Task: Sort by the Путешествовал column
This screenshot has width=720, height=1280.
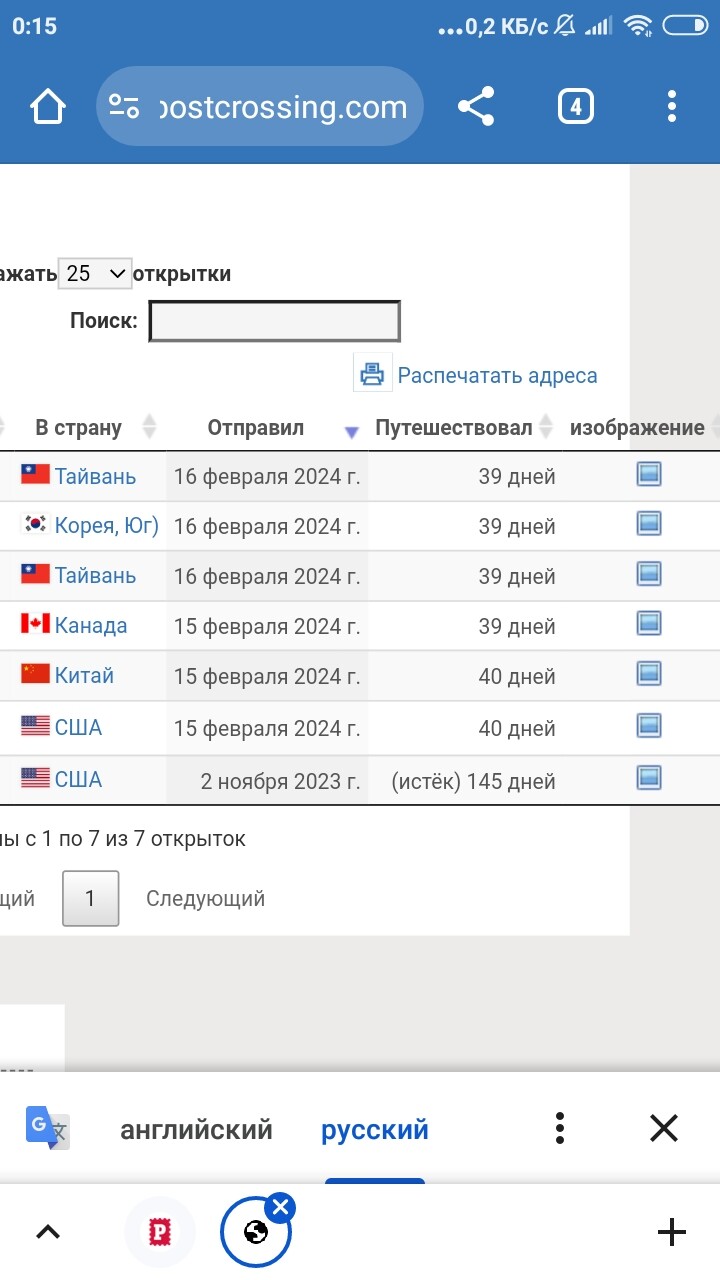Action: [x=454, y=428]
